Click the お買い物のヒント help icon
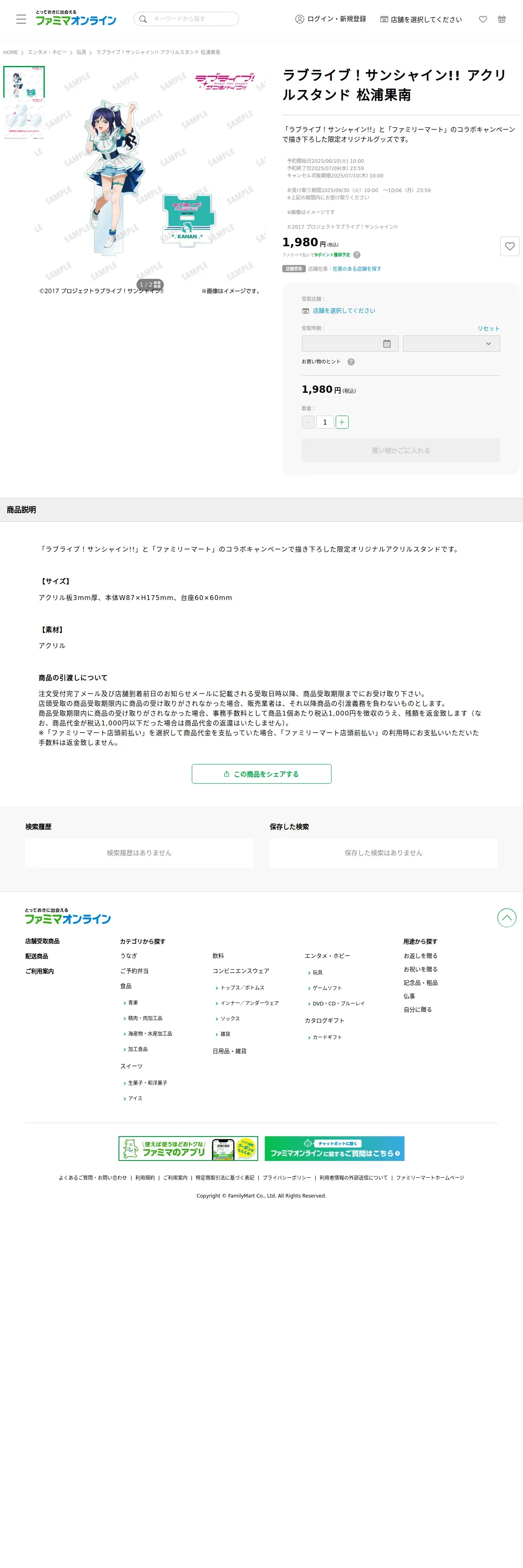 pos(351,361)
